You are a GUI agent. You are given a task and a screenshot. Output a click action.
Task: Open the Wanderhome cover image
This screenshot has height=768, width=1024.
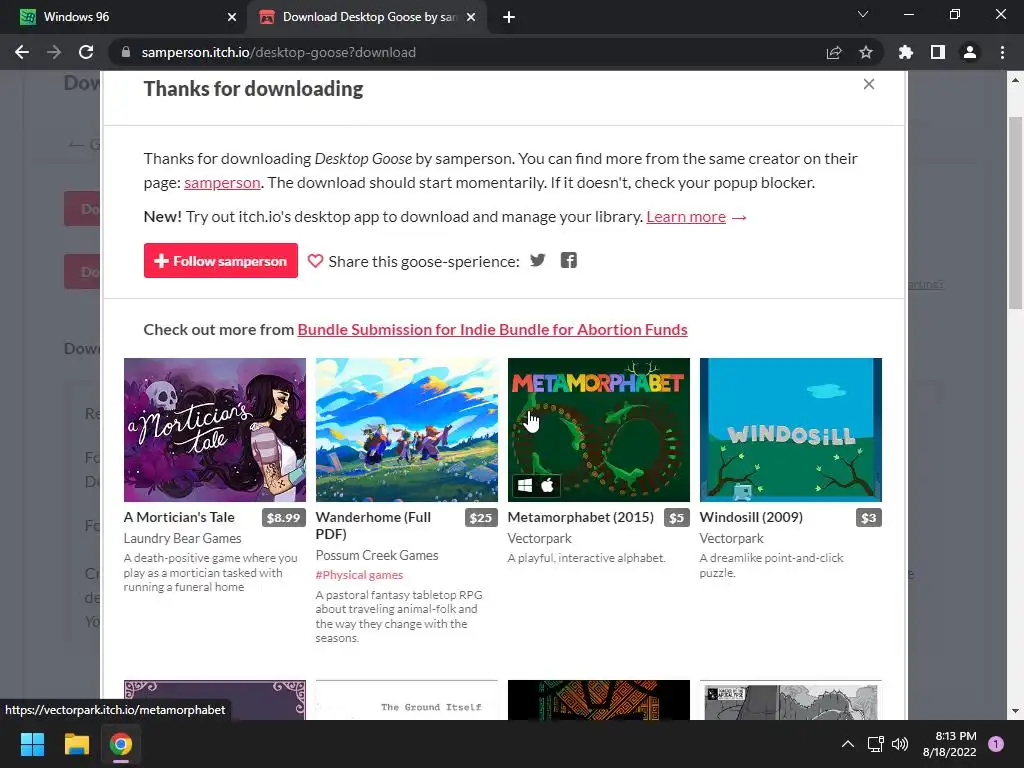click(x=407, y=430)
